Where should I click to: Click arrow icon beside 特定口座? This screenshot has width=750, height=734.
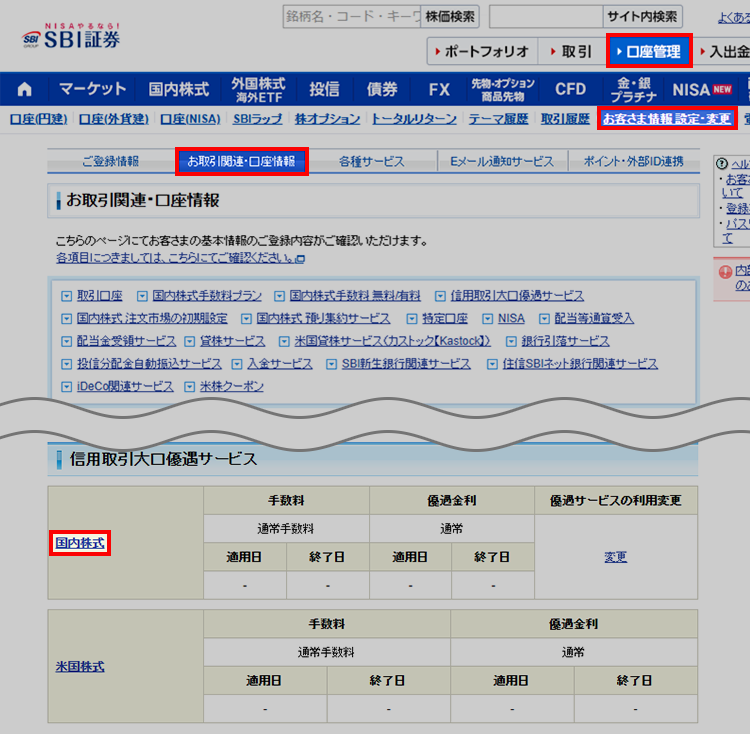coord(412,318)
